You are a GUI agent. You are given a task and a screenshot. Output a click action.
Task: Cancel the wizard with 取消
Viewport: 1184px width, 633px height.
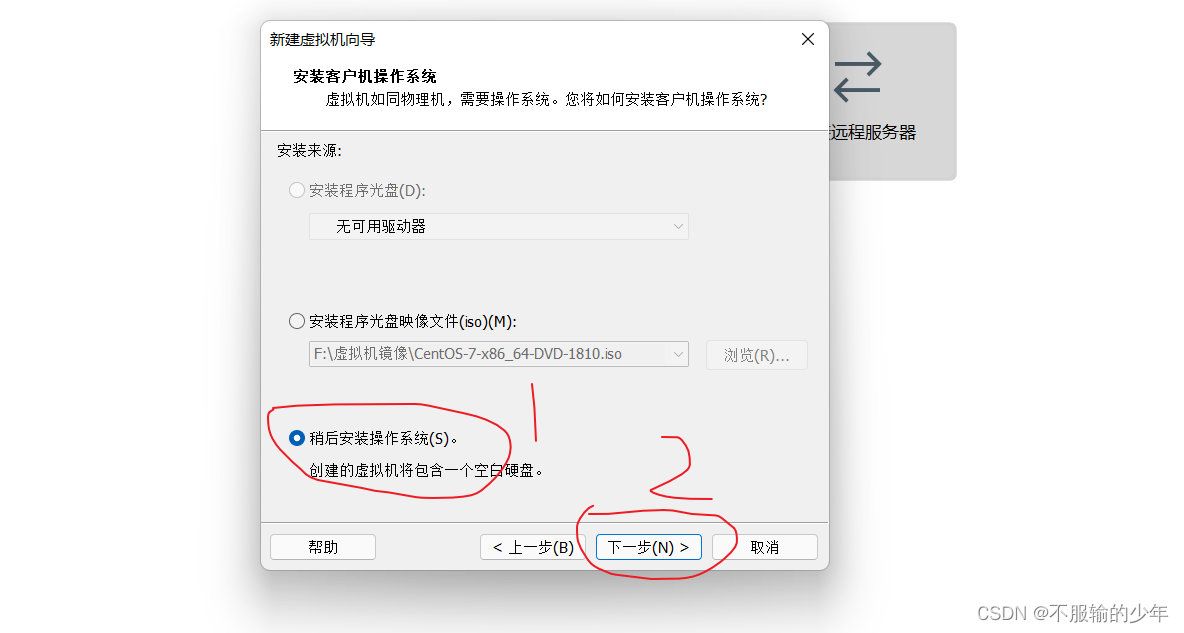(x=764, y=547)
